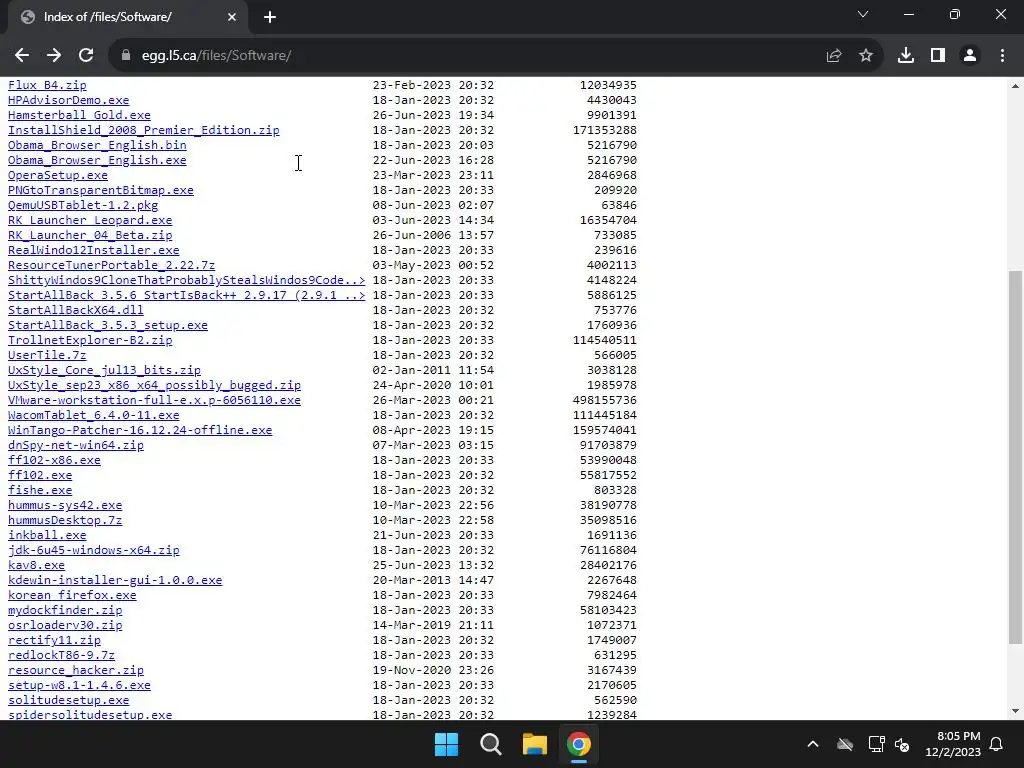Open File Explorer from the taskbar
1024x768 pixels.
point(535,744)
